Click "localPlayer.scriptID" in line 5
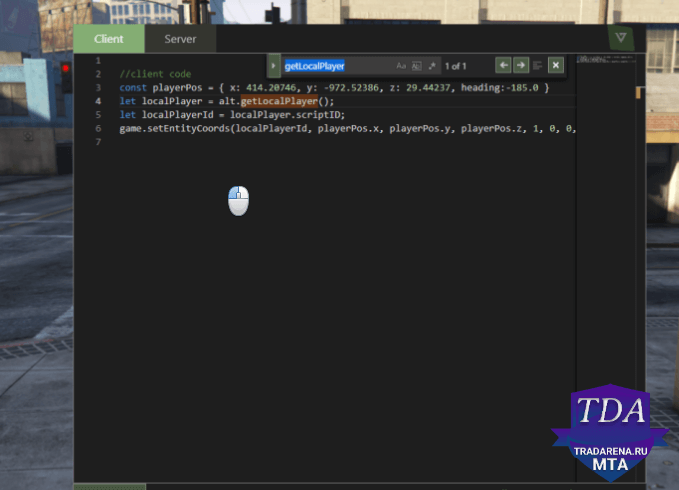The width and height of the screenshot is (679, 490). click(287, 115)
